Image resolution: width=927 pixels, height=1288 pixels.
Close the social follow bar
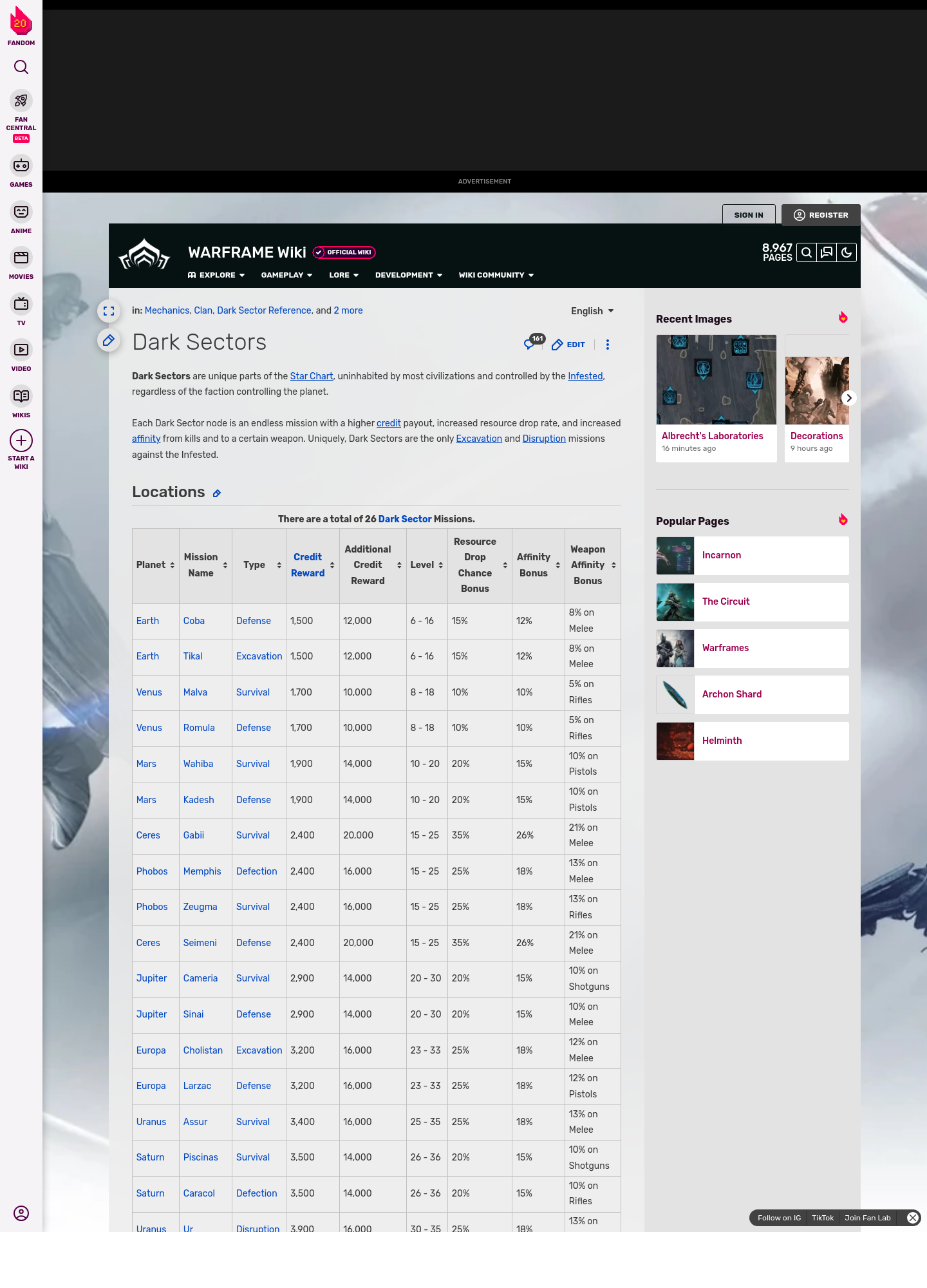913,1218
